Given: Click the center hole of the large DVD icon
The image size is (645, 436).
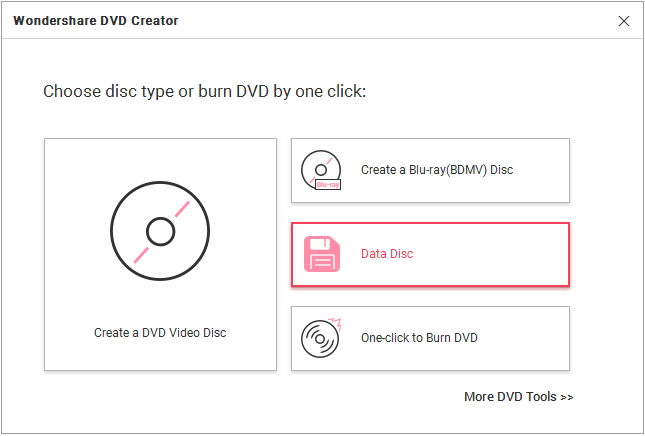Looking at the screenshot, I should tap(160, 232).
